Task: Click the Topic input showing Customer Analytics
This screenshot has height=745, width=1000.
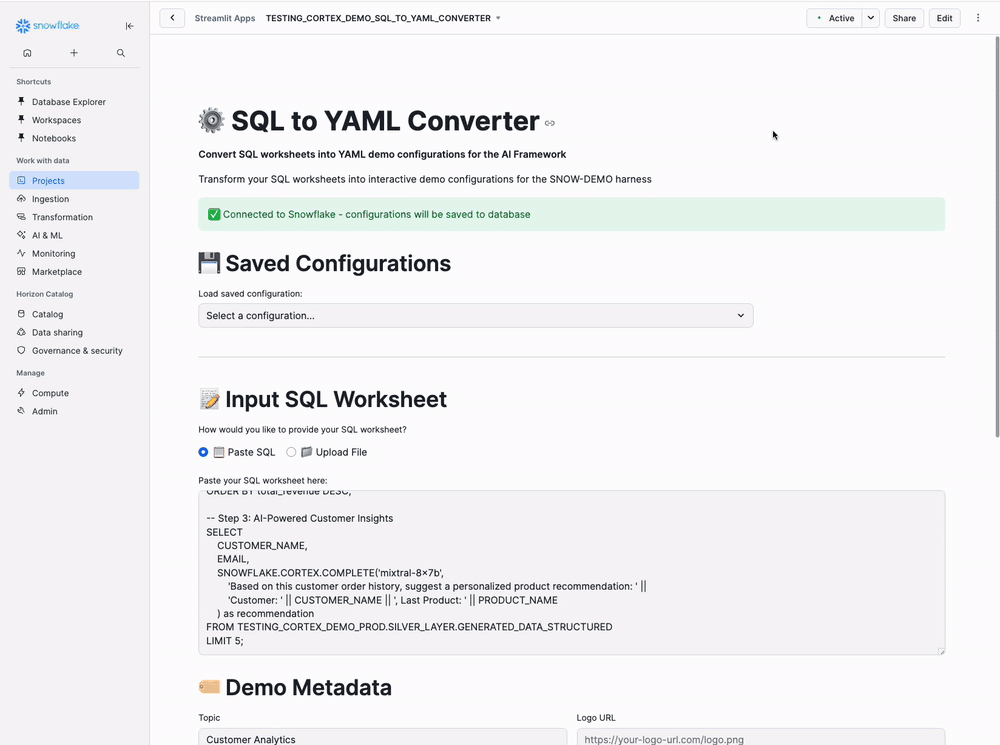Action: (x=382, y=739)
